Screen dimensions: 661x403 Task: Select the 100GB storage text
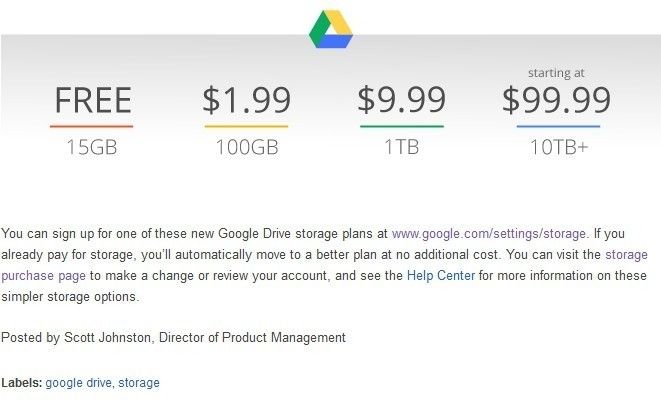[247, 147]
